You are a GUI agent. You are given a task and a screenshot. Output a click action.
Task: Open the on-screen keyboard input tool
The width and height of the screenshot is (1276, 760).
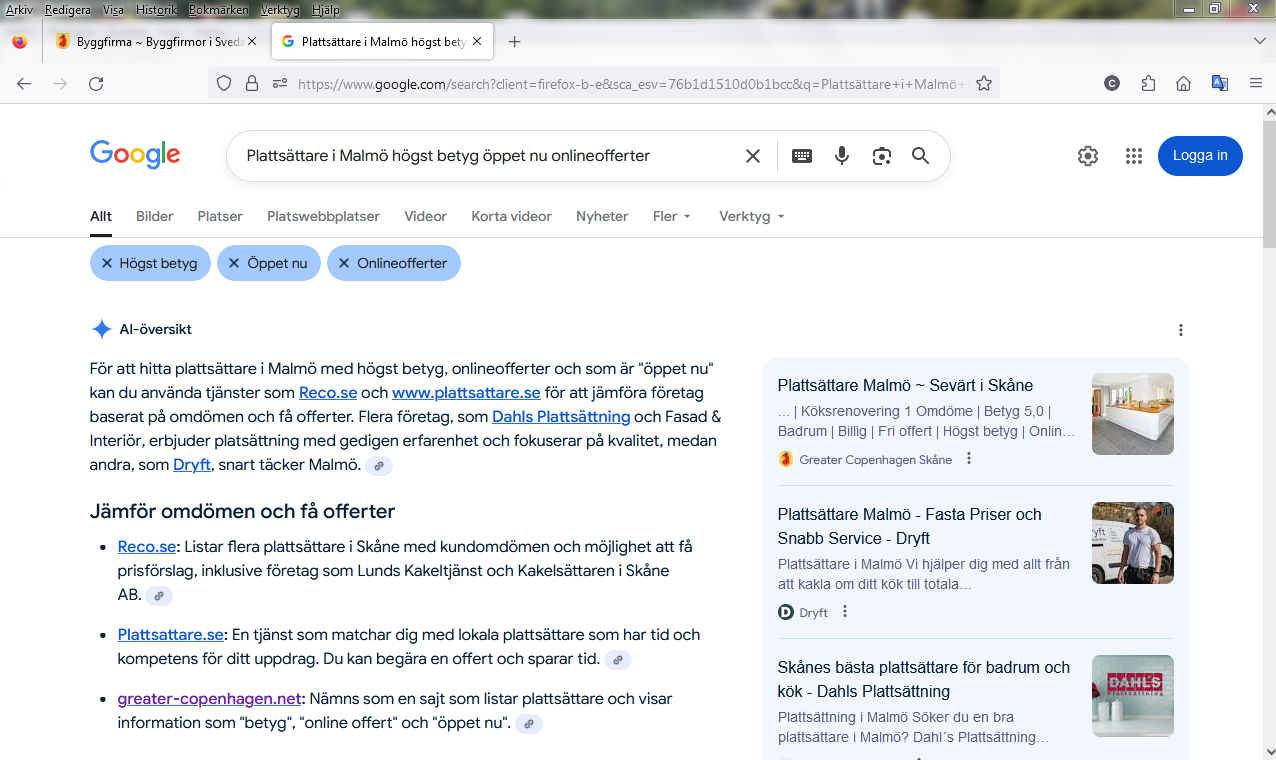pyautogui.click(x=802, y=156)
